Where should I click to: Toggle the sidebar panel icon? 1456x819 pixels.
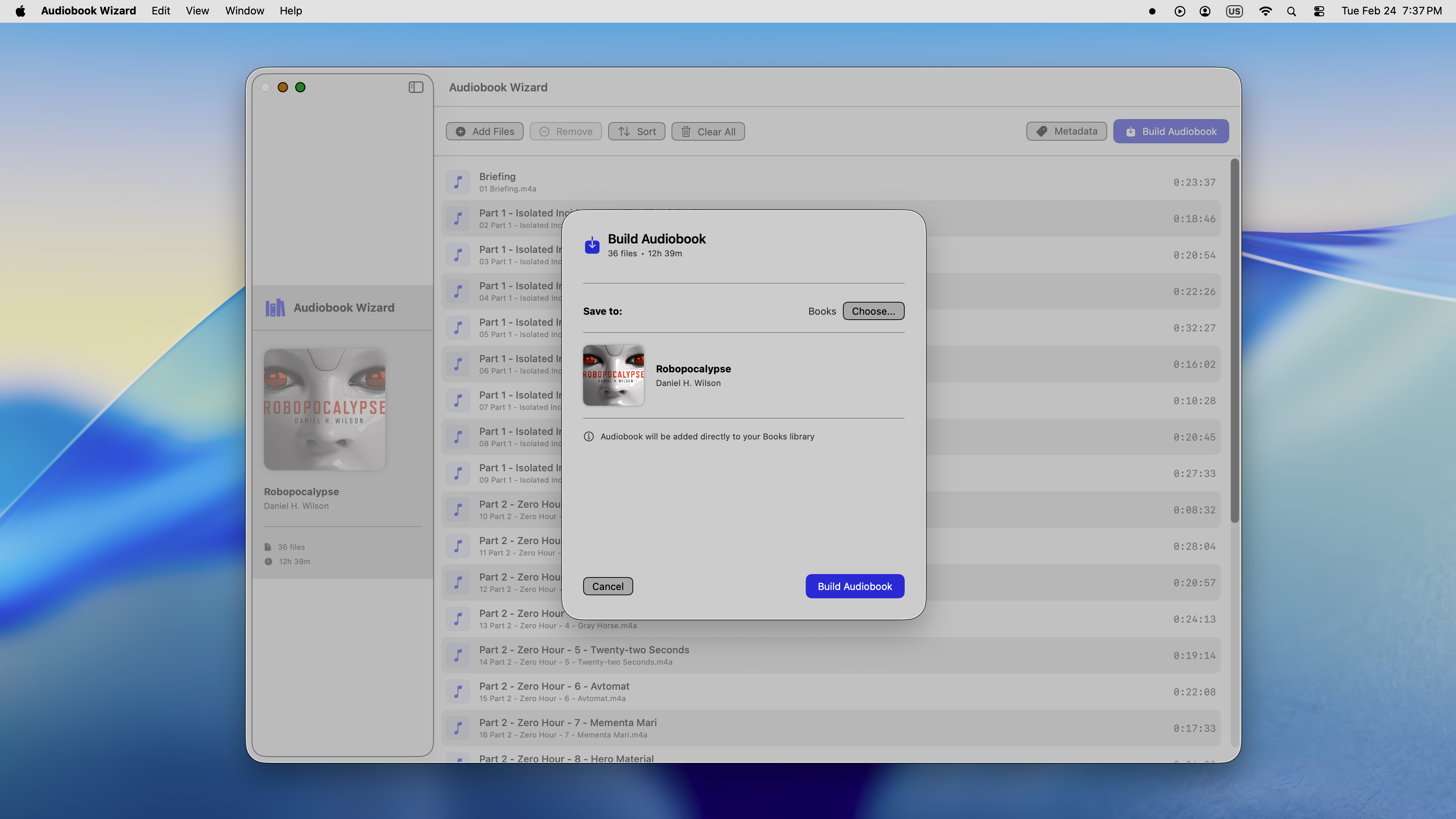tap(416, 87)
